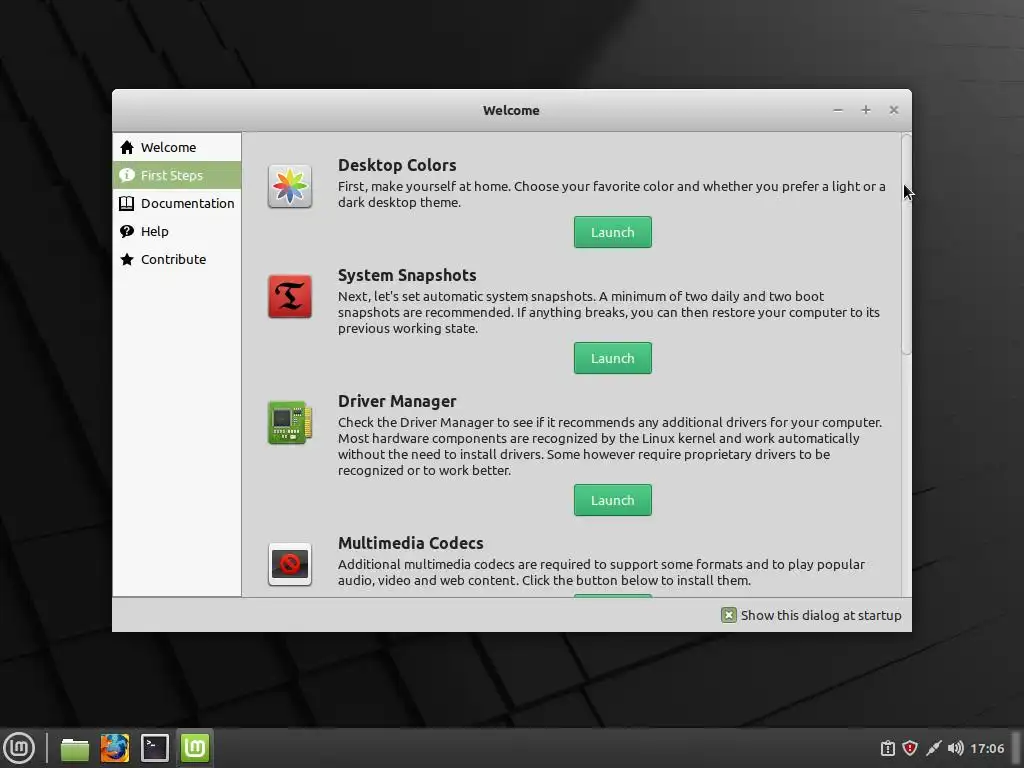Minimize the Welcome window
The image size is (1024, 768).
tap(838, 110)
